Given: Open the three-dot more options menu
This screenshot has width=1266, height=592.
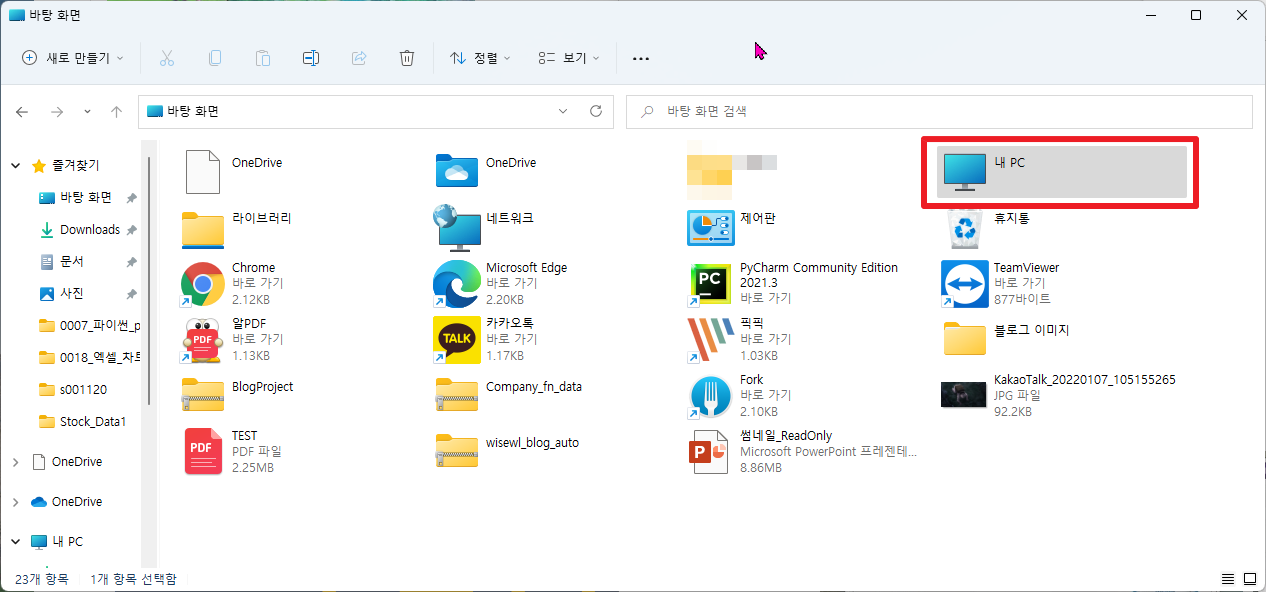Looking at the screenshot, I should click(x=641, y=58).
